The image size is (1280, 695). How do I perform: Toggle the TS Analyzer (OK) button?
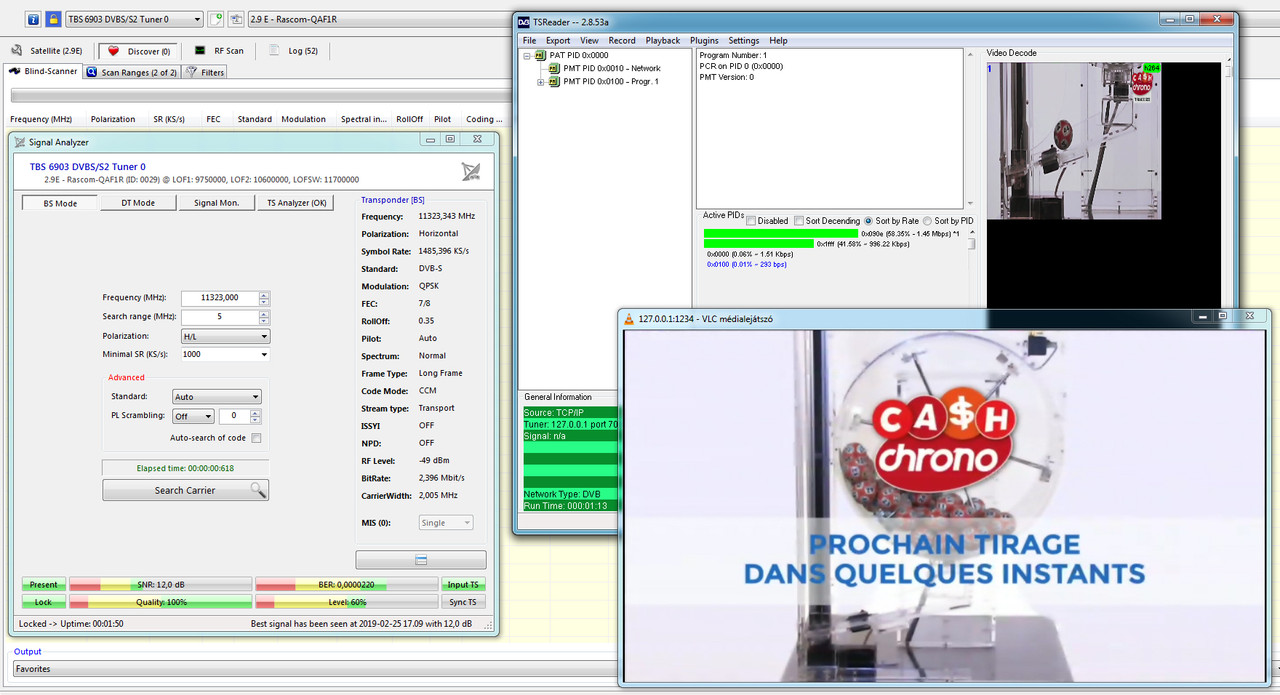pyautogui.click(x=294, y=203)
